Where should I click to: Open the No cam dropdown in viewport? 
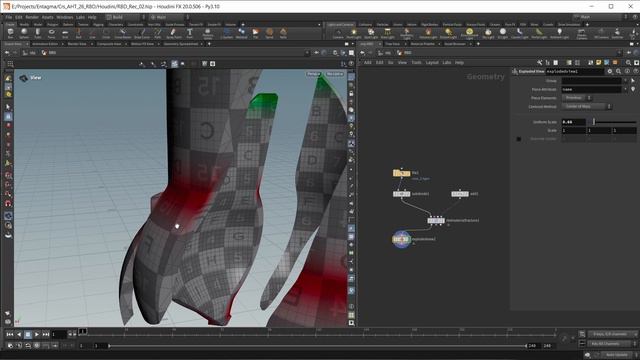(x=335, y=74)
